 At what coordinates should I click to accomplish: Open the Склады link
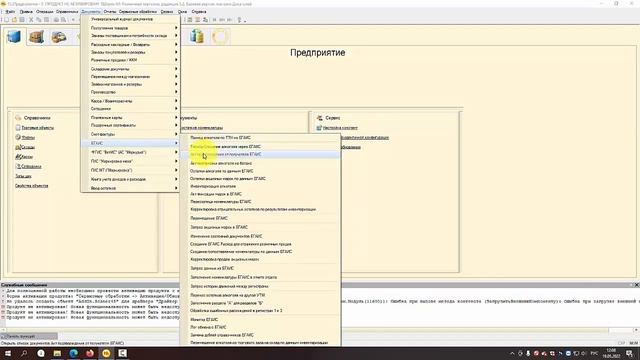click(28, 147)
